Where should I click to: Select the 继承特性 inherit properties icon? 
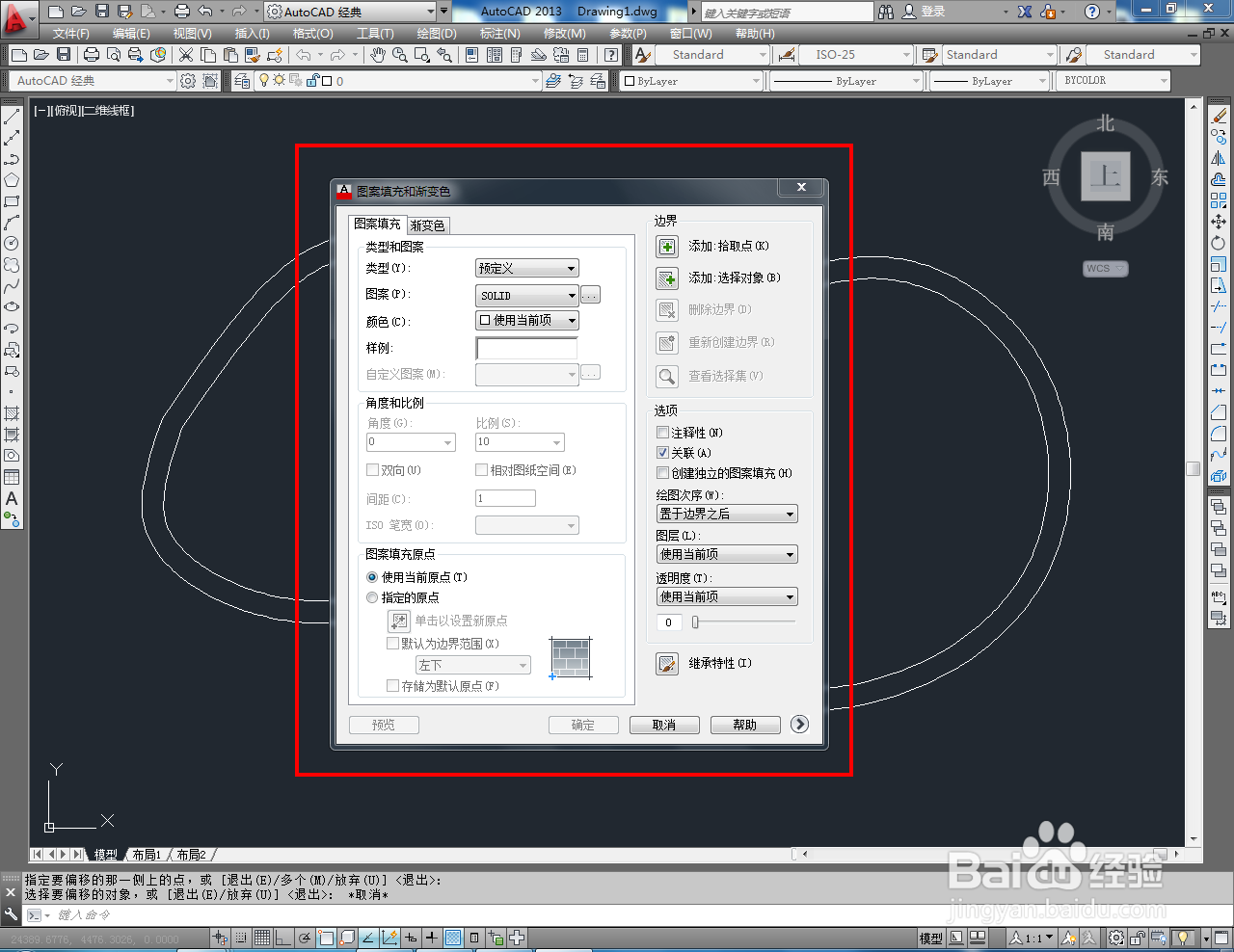coord(666,663)
